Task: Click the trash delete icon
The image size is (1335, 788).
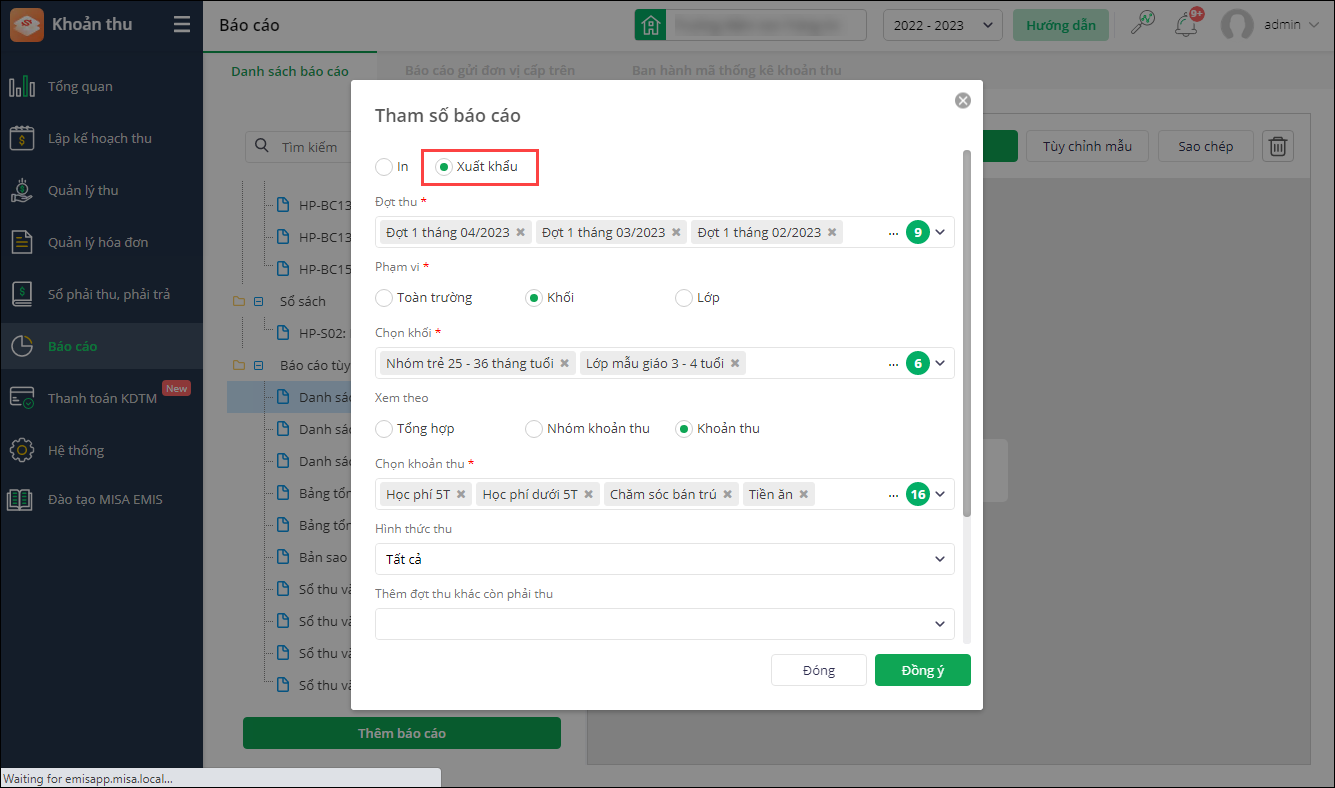Action: [x=1278, y=146]
